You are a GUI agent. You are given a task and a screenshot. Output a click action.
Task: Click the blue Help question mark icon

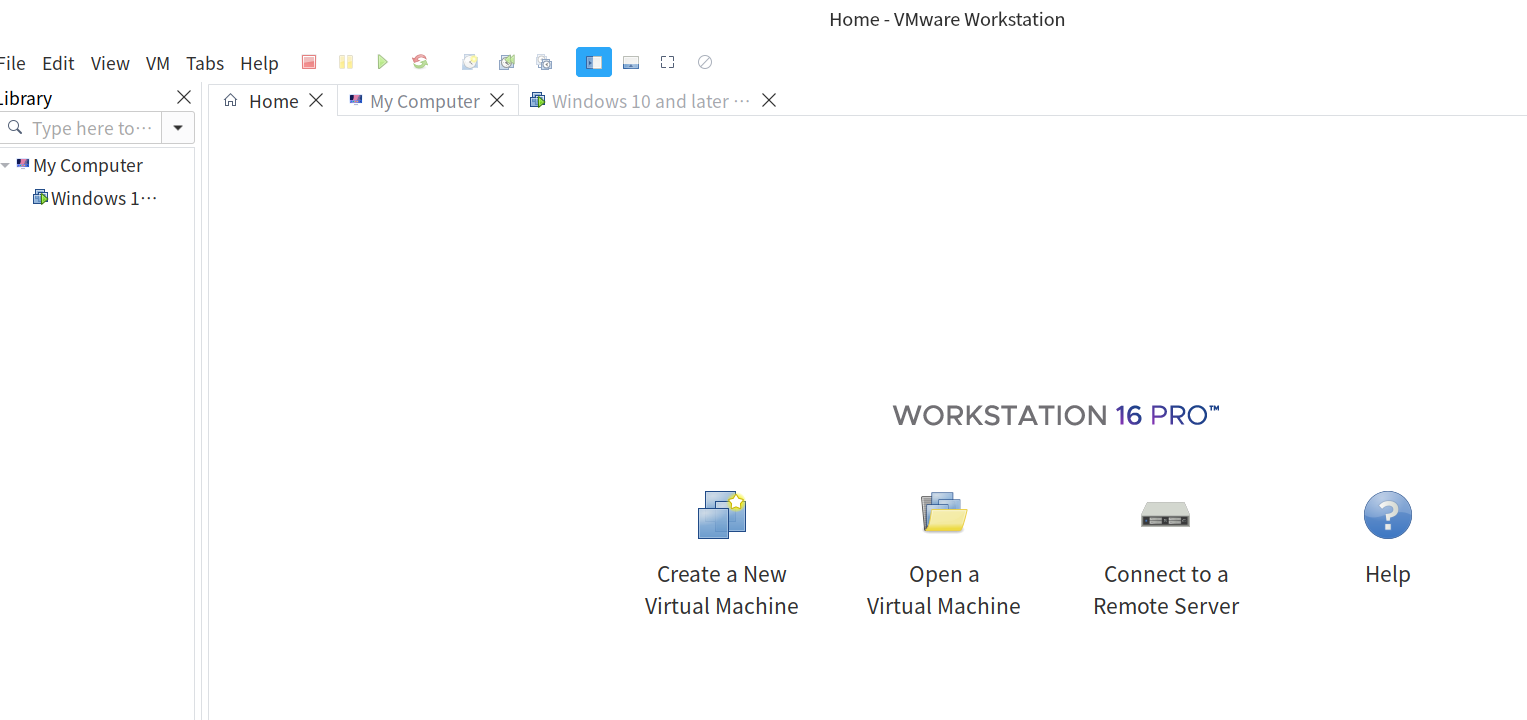1388,515
